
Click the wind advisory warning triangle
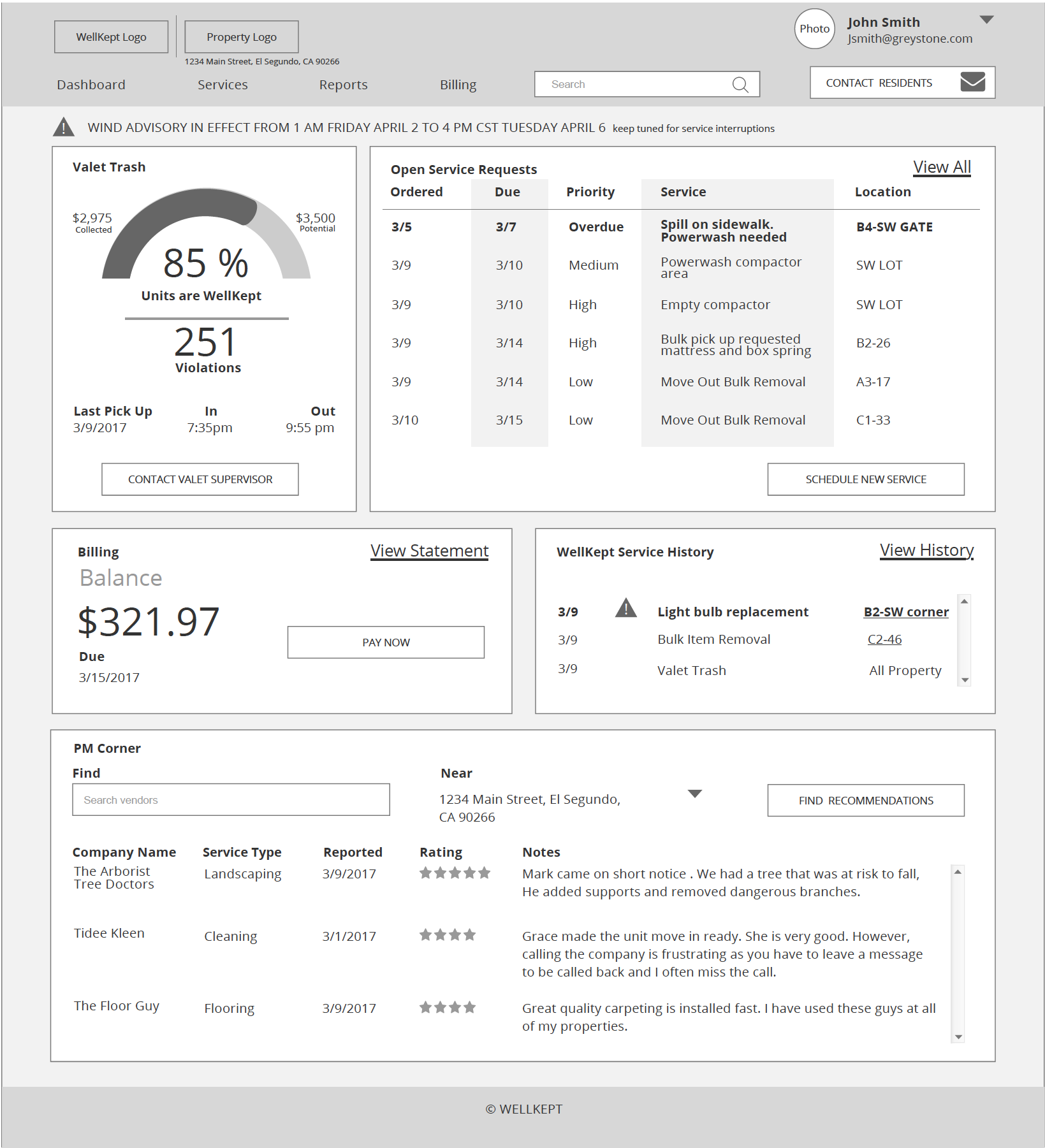63,127
